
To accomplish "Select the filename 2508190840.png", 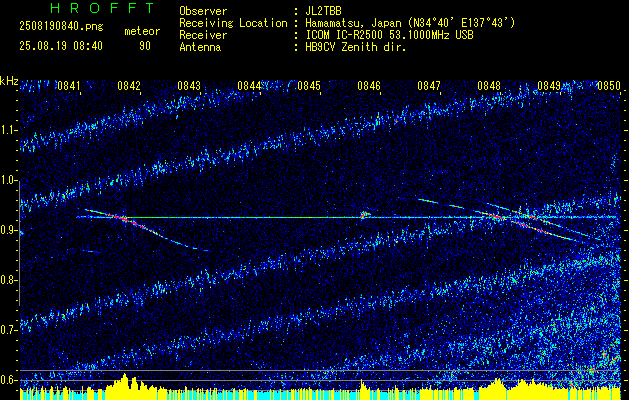I will tap(61, 26).
